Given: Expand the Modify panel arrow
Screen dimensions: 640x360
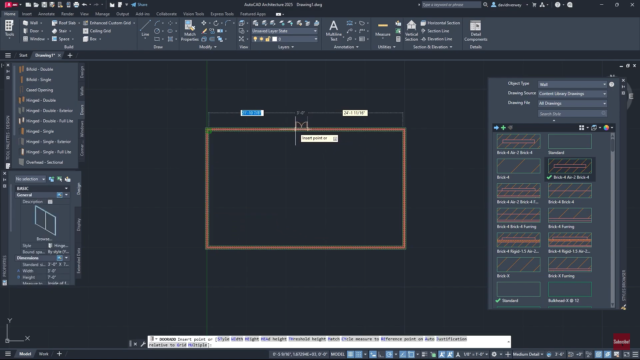Looking at the screenshot, I should click(x=215, y=47).
